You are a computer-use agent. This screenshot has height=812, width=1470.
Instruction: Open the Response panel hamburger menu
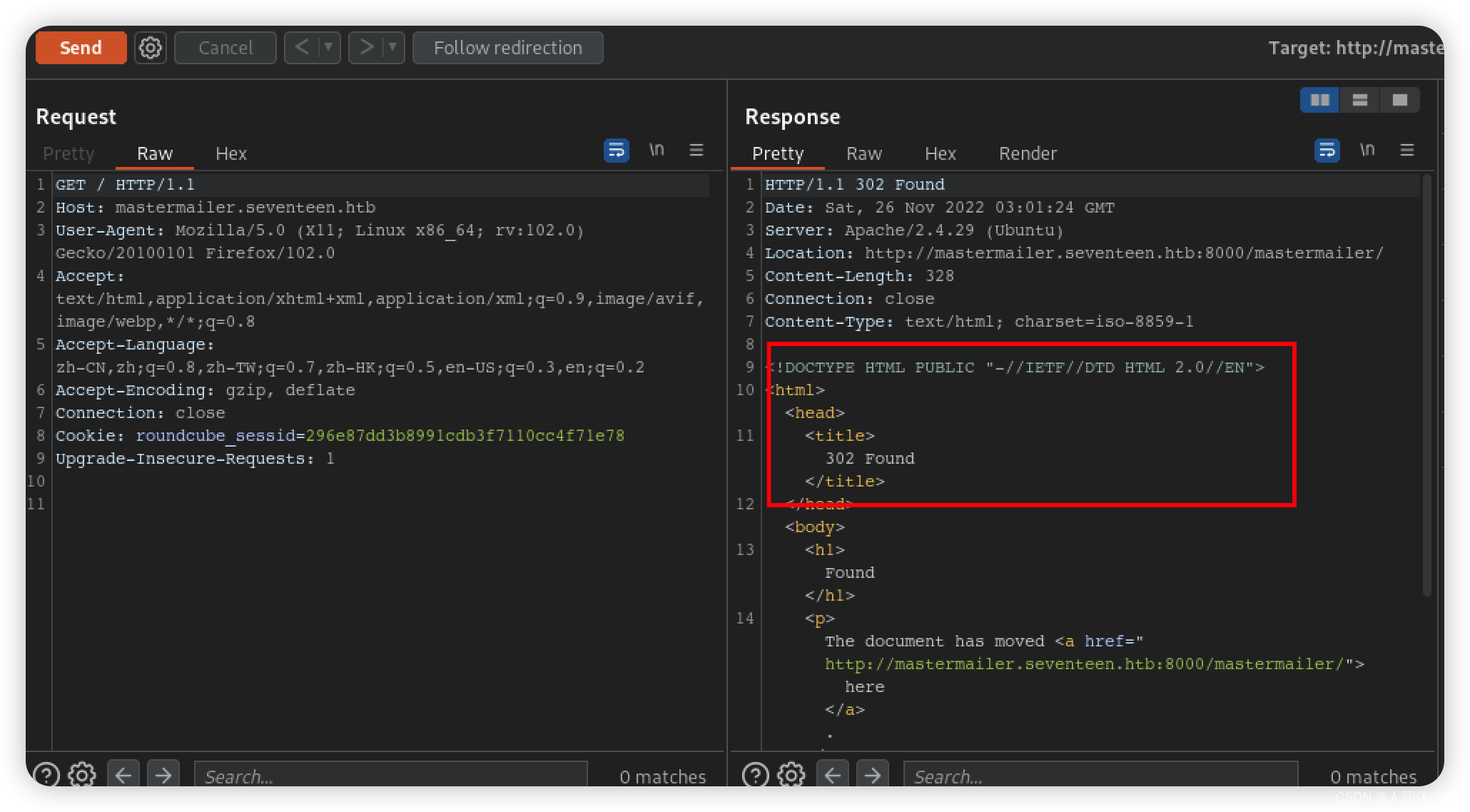[x=1407, y=150]
